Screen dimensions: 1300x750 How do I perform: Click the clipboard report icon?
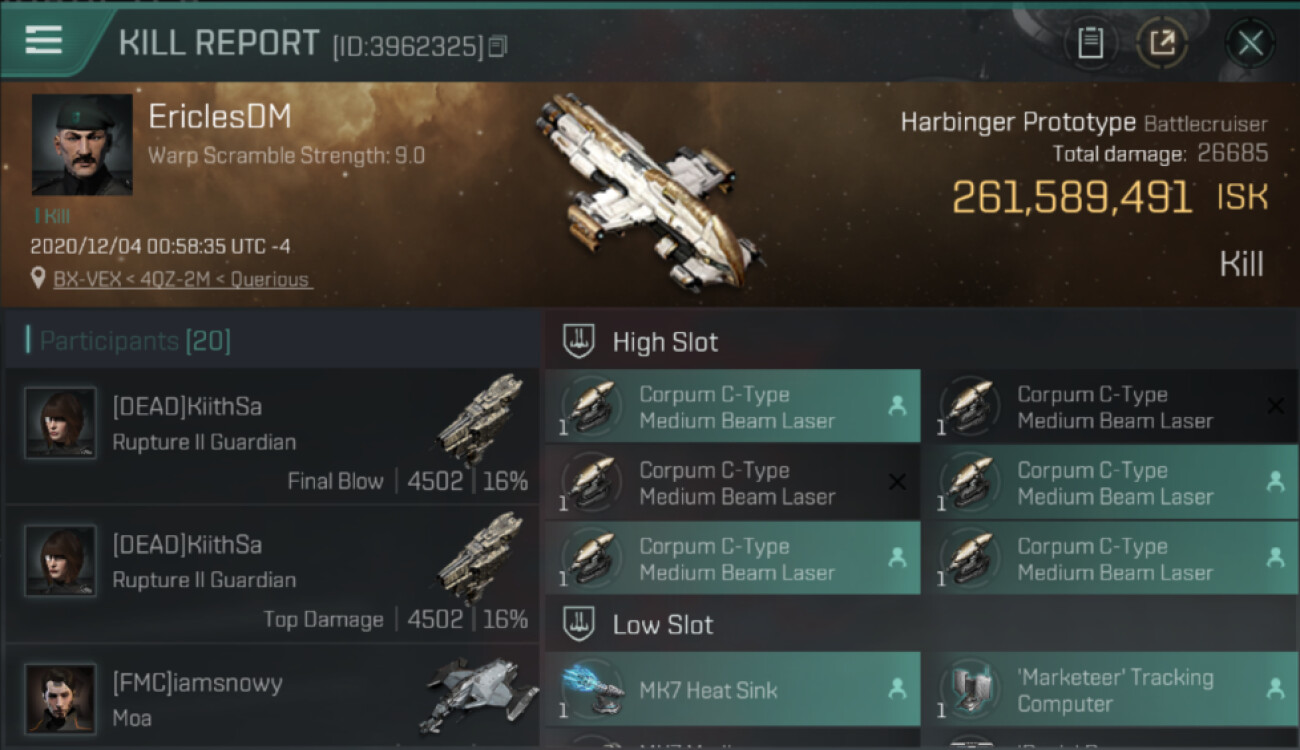coord(1091,43)
